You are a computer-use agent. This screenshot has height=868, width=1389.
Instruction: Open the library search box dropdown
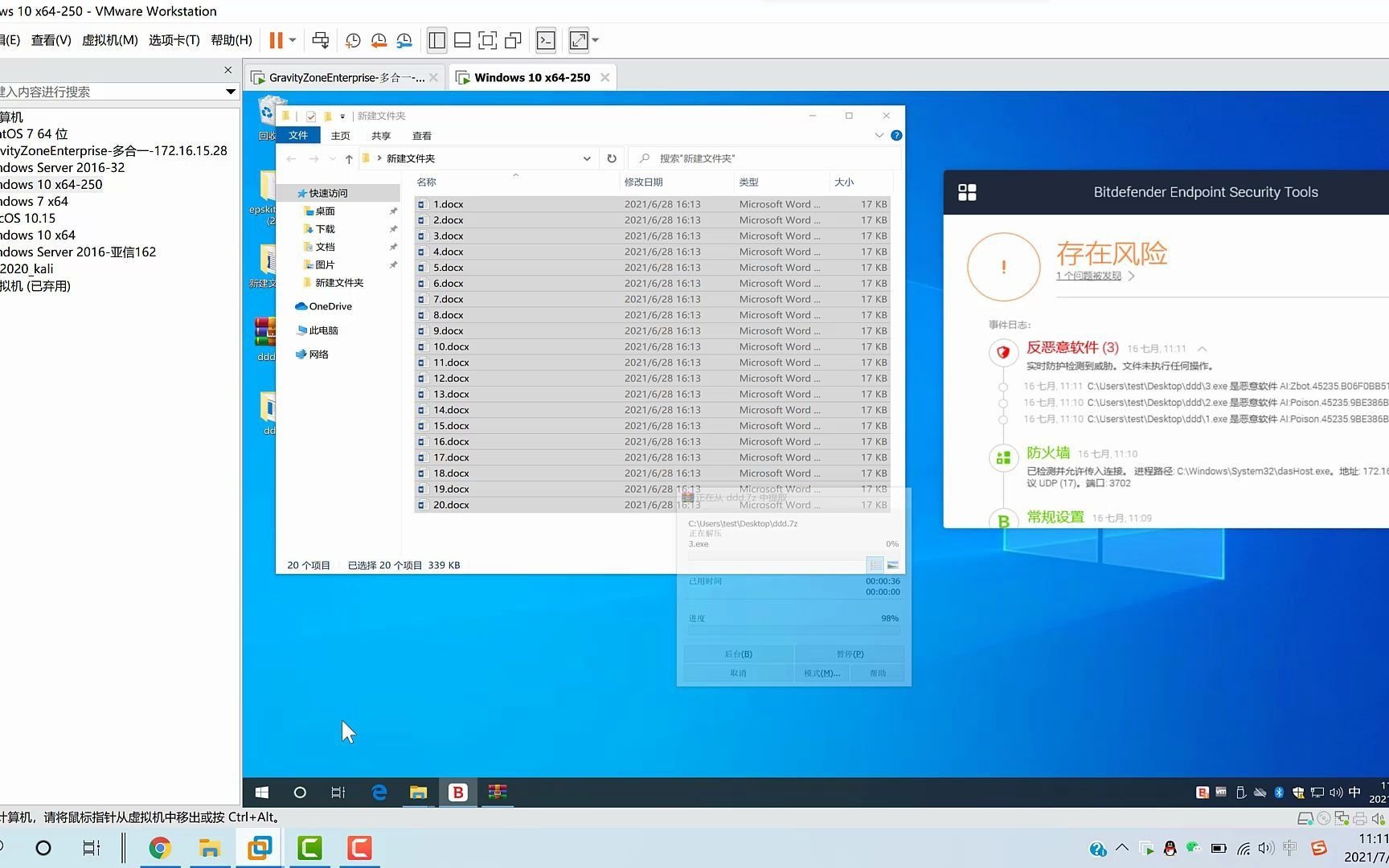pos(231,92)
